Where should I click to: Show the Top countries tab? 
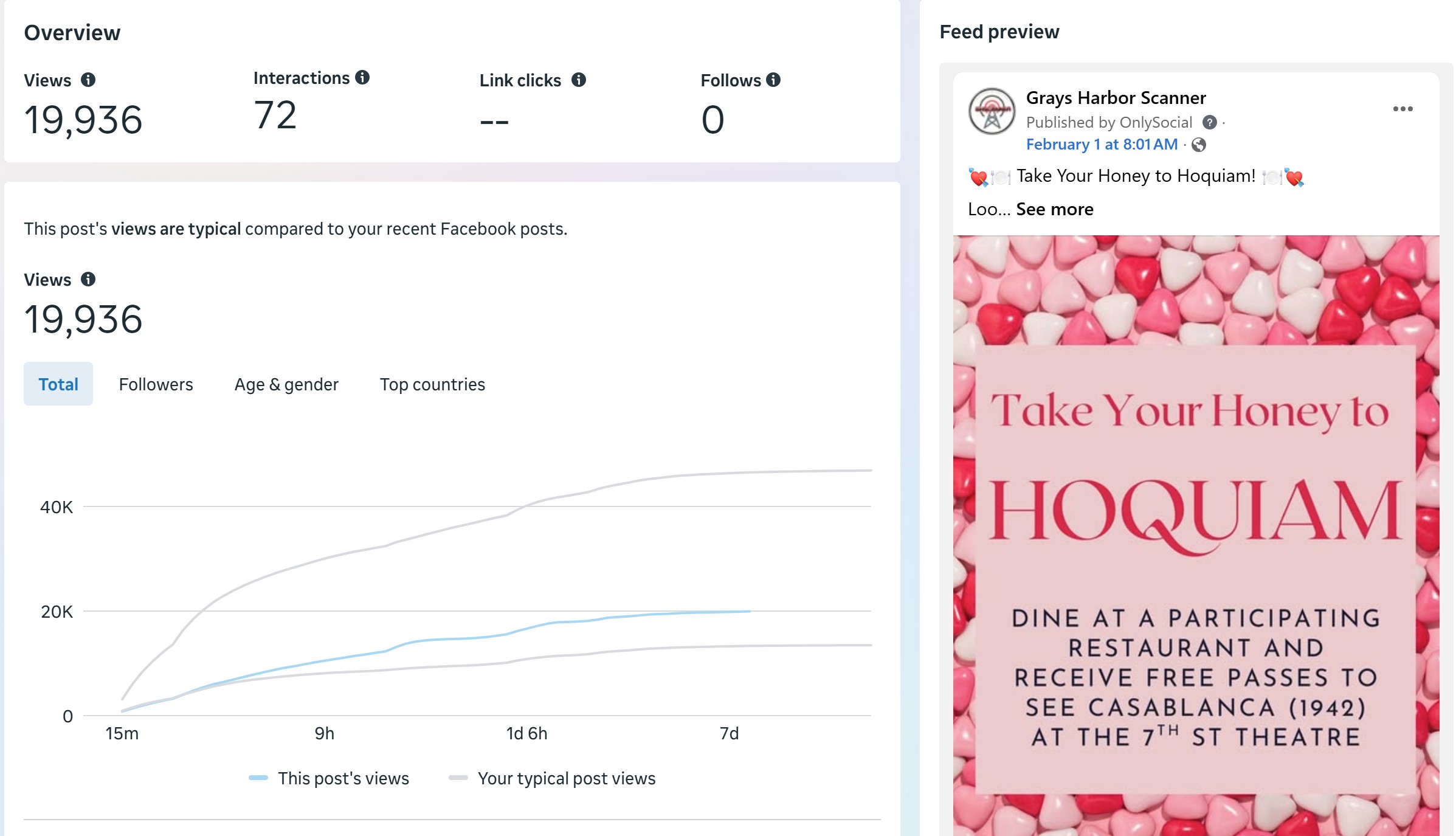pyautogui.click(x=432, y=384)
